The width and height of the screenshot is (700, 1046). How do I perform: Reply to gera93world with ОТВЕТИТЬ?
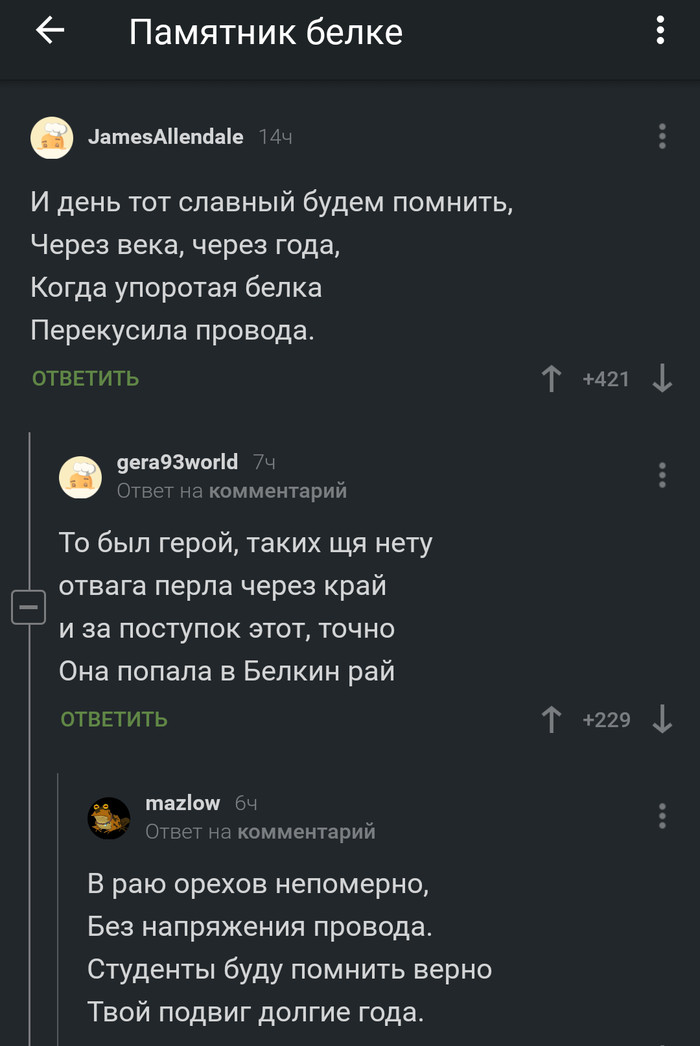click(113, 719)
